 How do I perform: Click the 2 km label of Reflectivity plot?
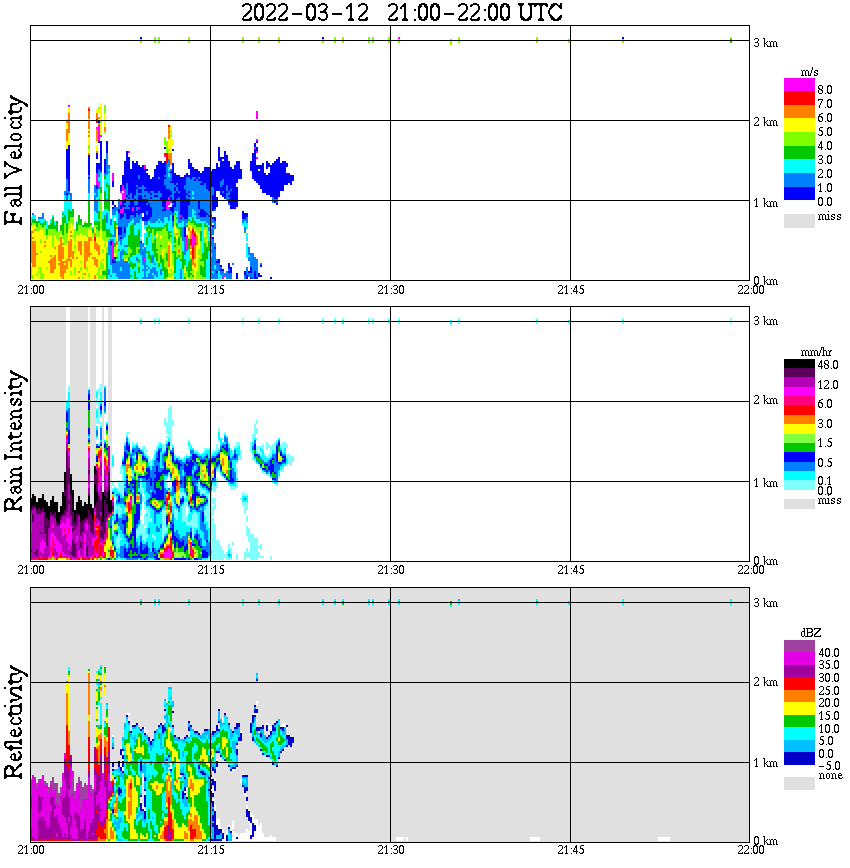pyautogui.click(x=765, y=682)
